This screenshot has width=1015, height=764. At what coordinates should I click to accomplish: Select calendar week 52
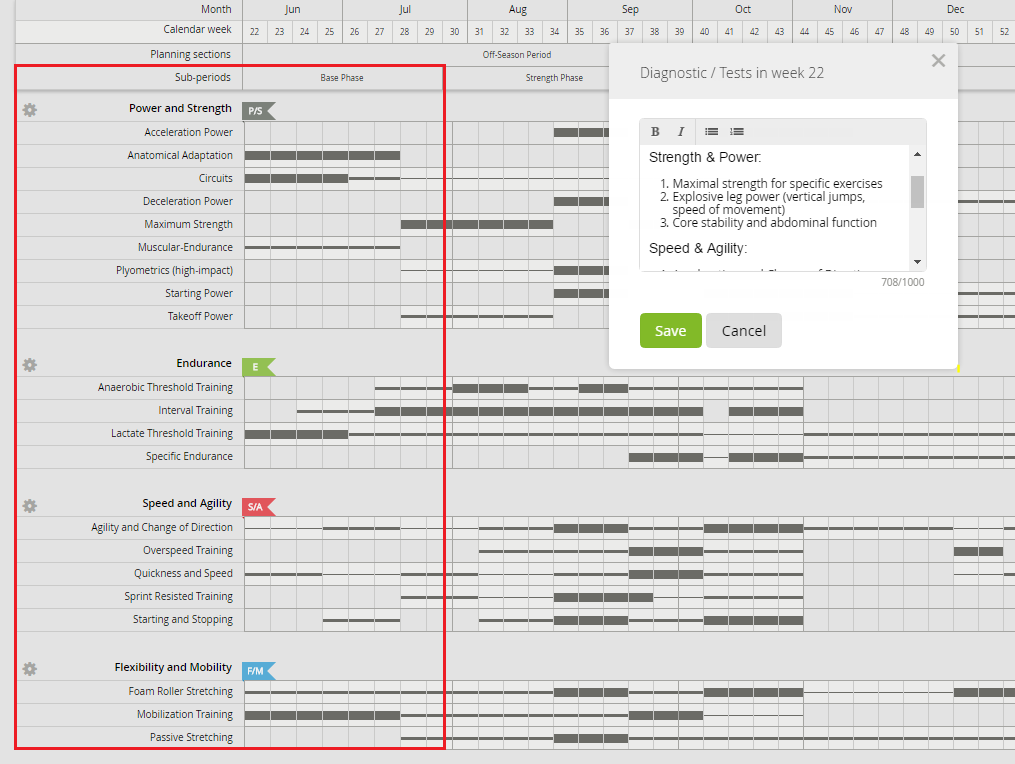pos(1004,31)
